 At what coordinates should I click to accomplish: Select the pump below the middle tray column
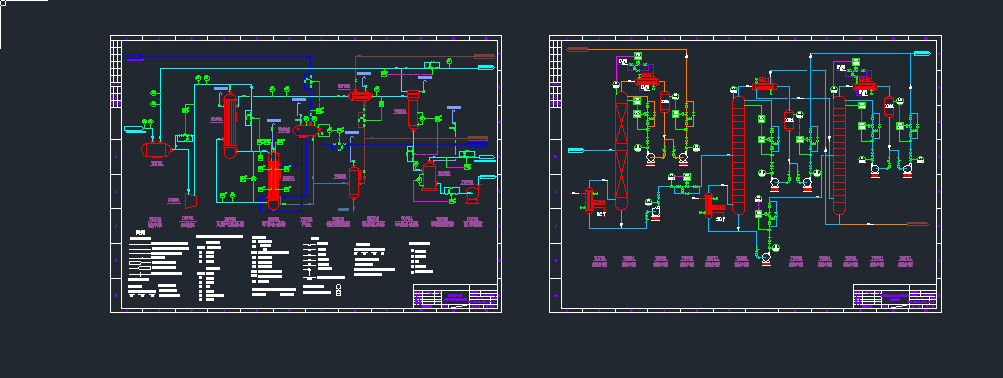tap(766, 258)
